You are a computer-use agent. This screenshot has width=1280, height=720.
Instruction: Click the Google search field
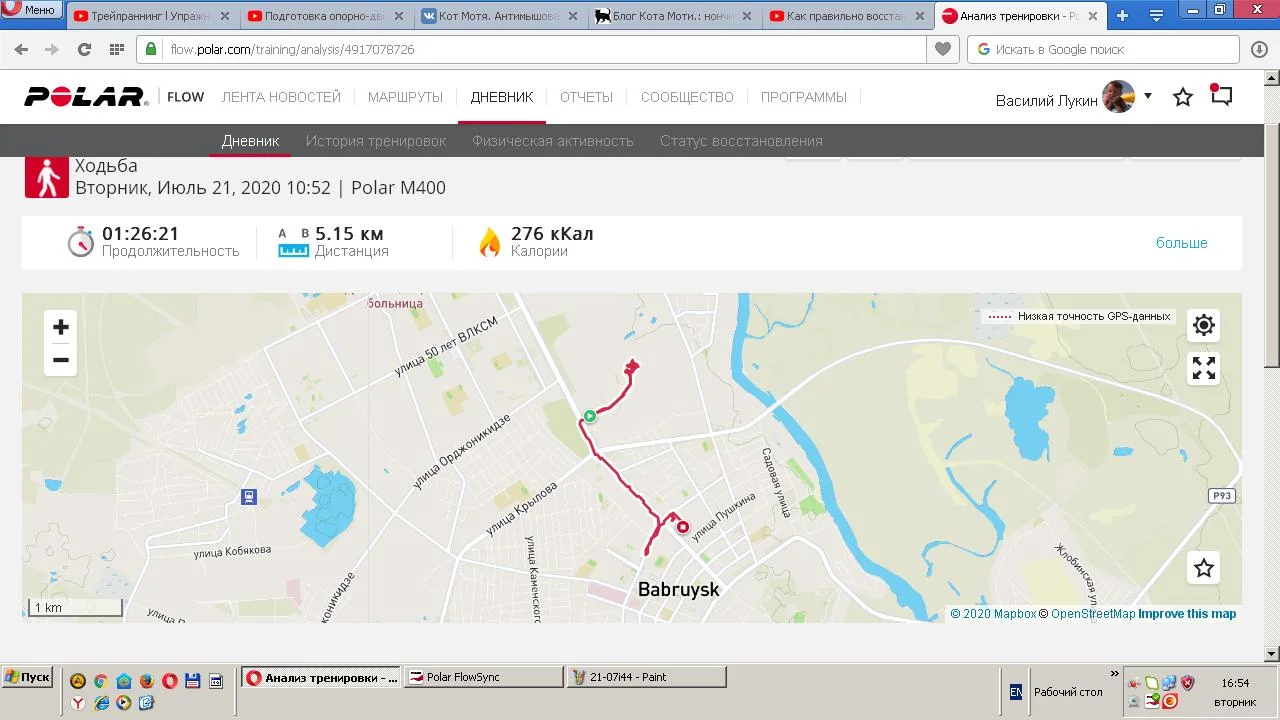pyautogui.click(x=1103, y=49)
